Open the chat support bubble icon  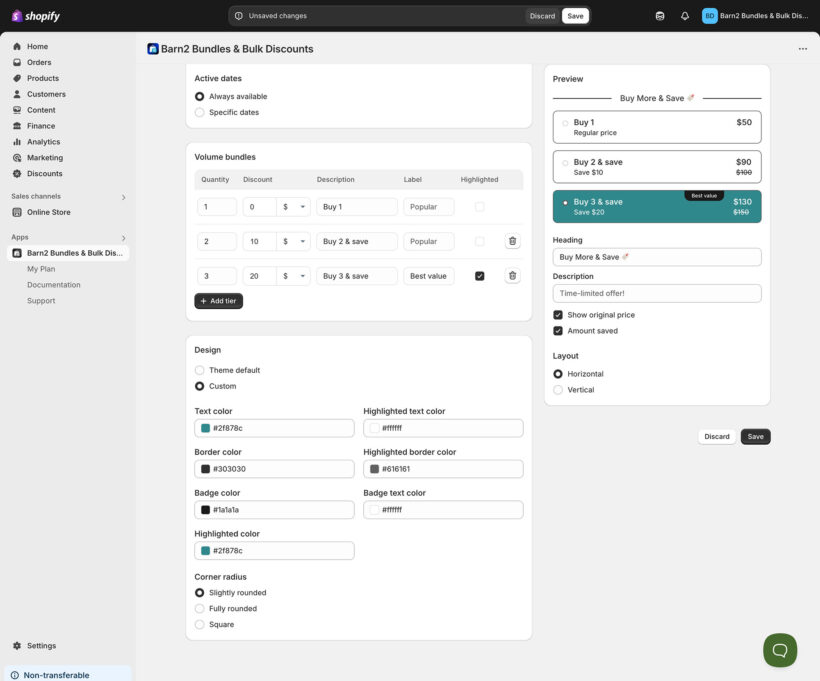tap(780, 650)
